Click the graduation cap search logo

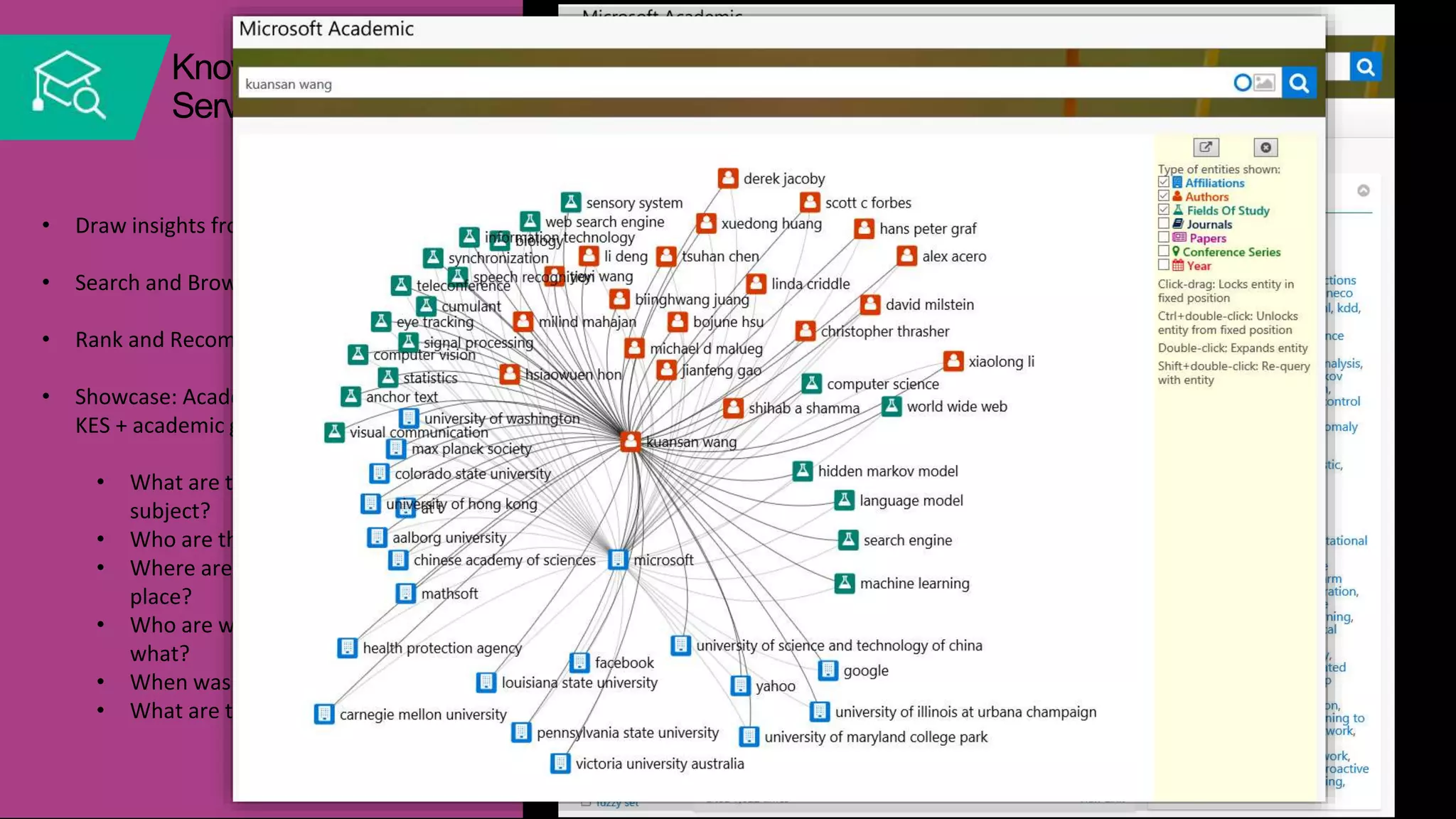point(69,85)
